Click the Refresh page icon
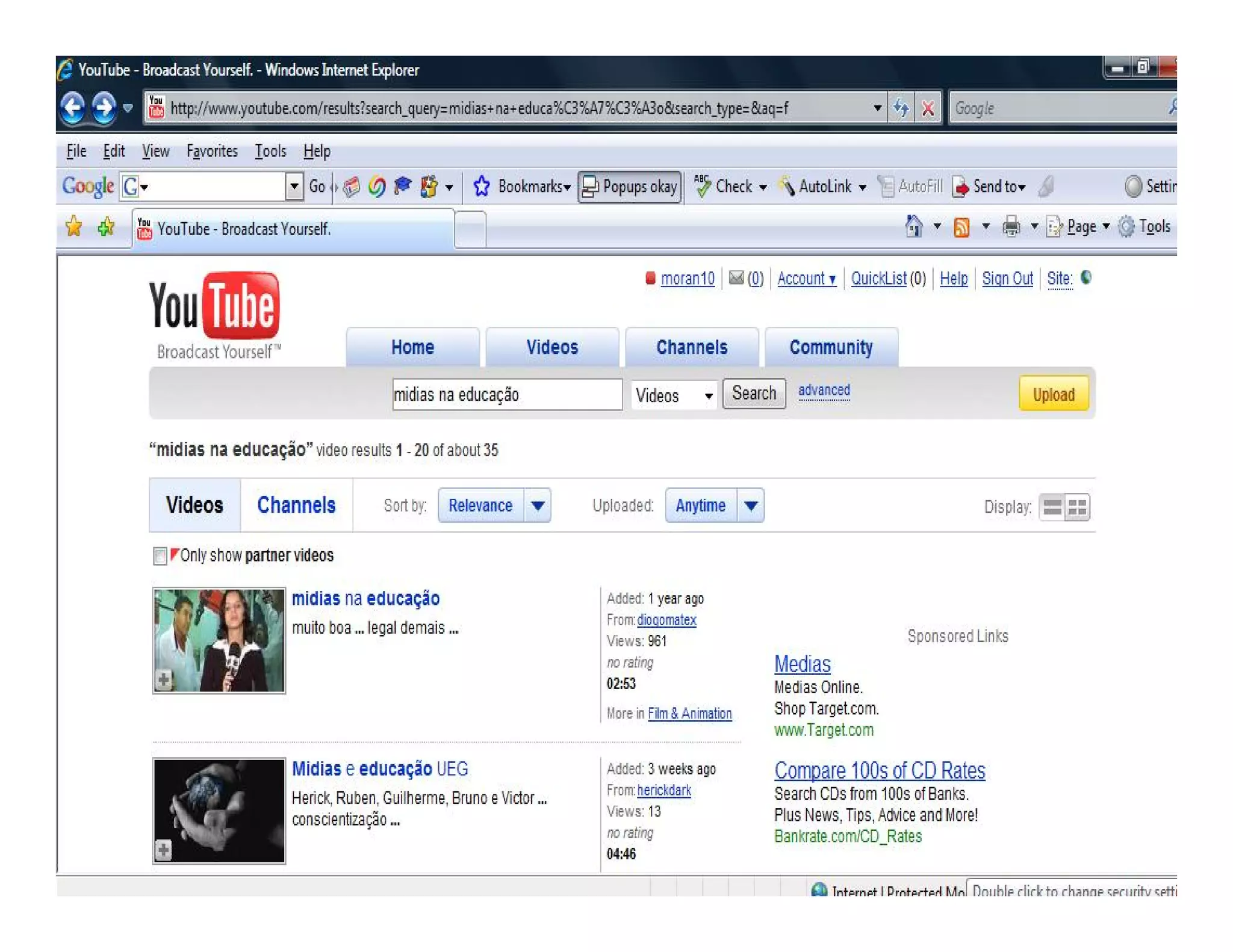This screenshot has width=1233, height=952. [x=901, y=108]
